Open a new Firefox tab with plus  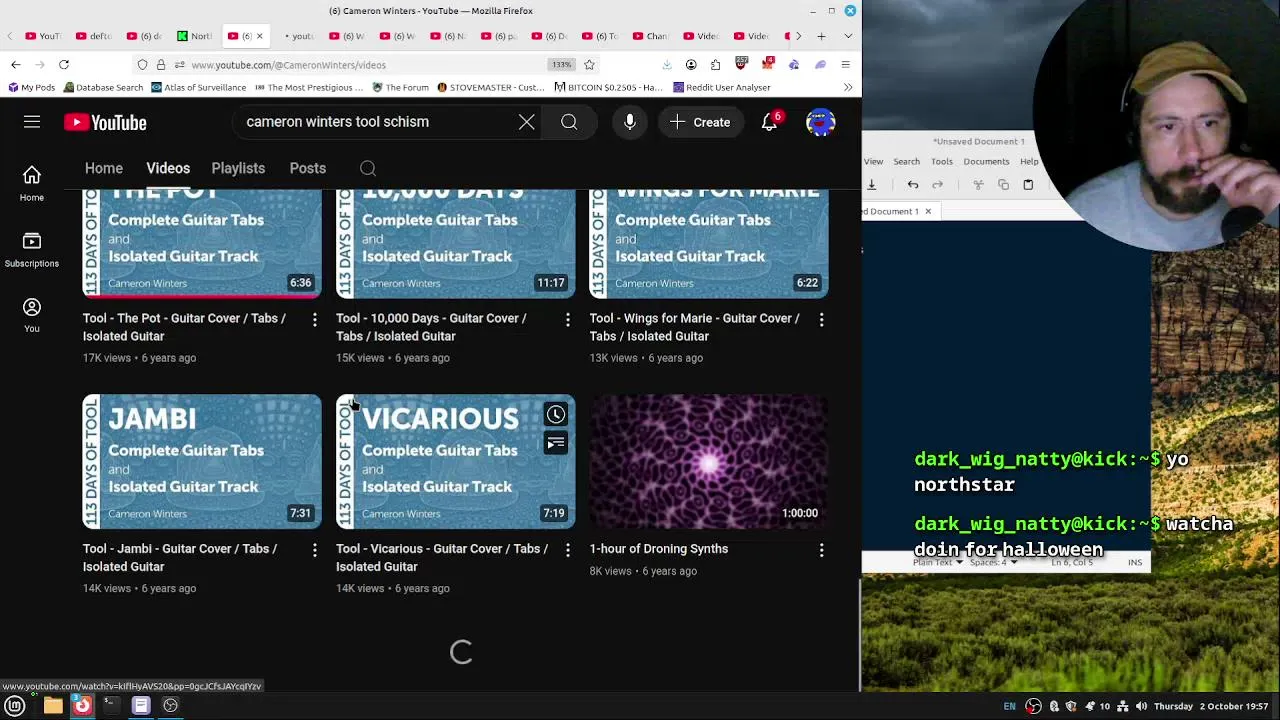pyautogui.click(x=821, y=36)
